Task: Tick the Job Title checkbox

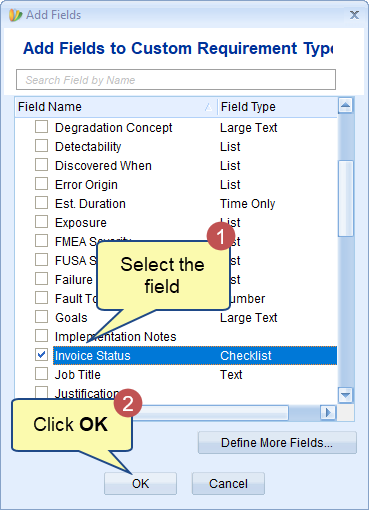Action: click(x=41, y=374)
